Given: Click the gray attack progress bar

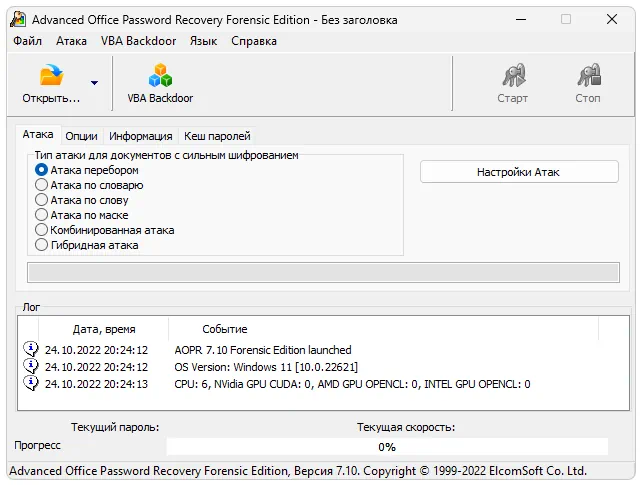Looking at the screenshot, I should 323,273.
